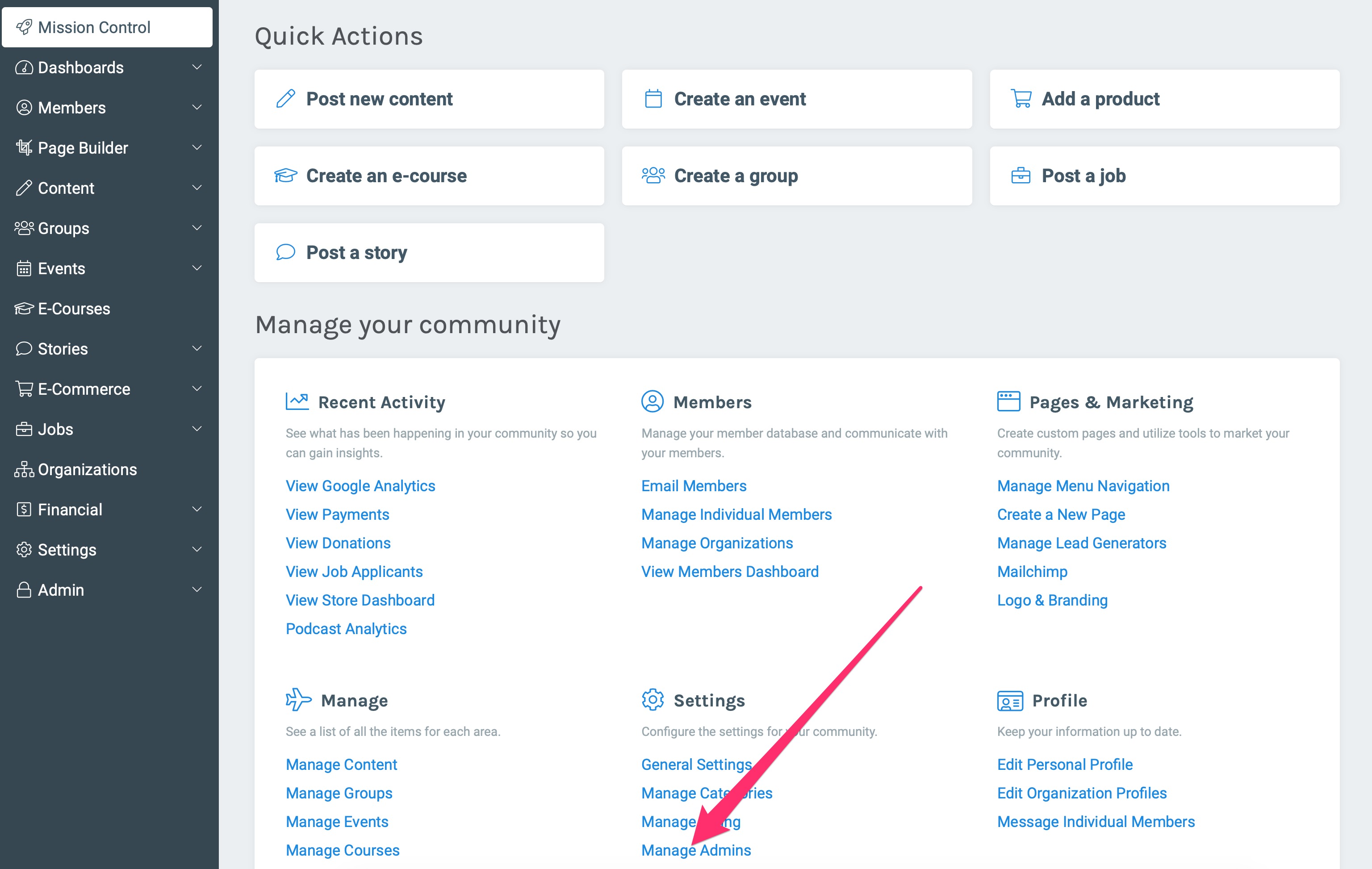Open Mission Control in sidebar
Image resolution: width=1372 pixels, height=869 pixels.
(107, 27)
